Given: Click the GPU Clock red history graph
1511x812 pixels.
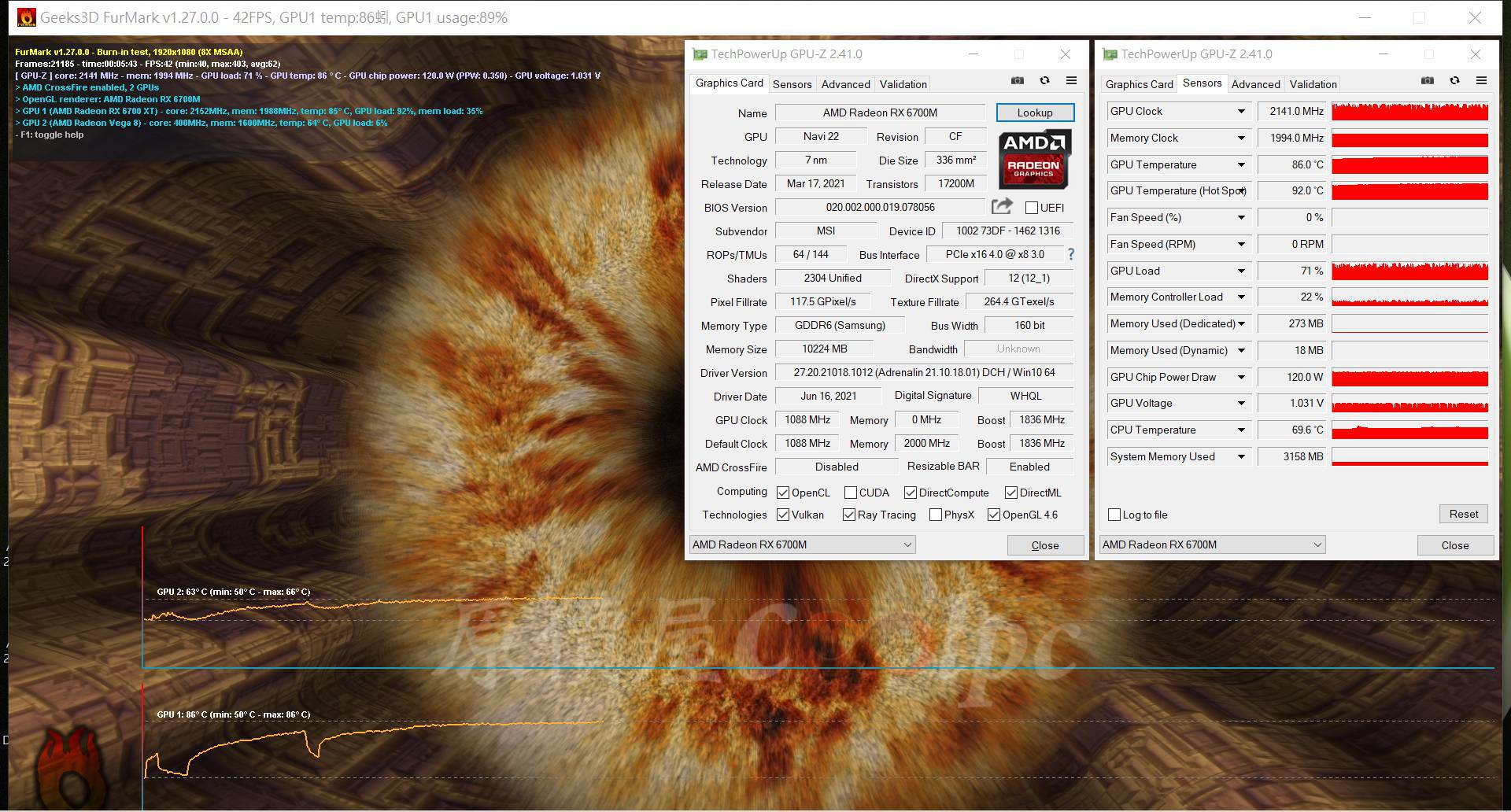Looking at the screenshot, I should coord(1409,112).
